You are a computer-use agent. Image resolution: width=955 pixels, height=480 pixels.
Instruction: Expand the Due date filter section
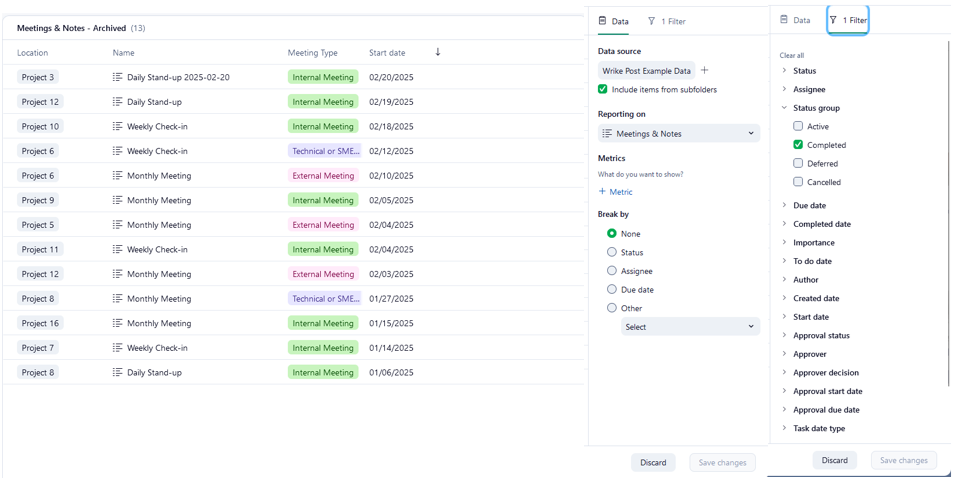[x=784, y=205]
